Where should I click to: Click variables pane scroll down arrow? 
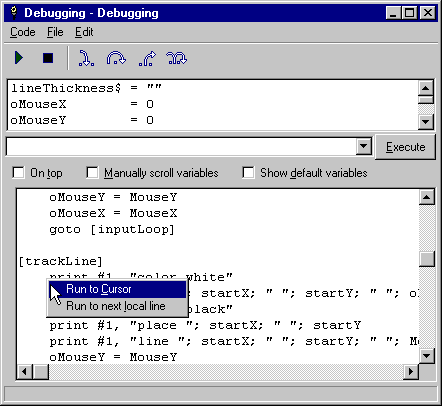click(426, 121)
